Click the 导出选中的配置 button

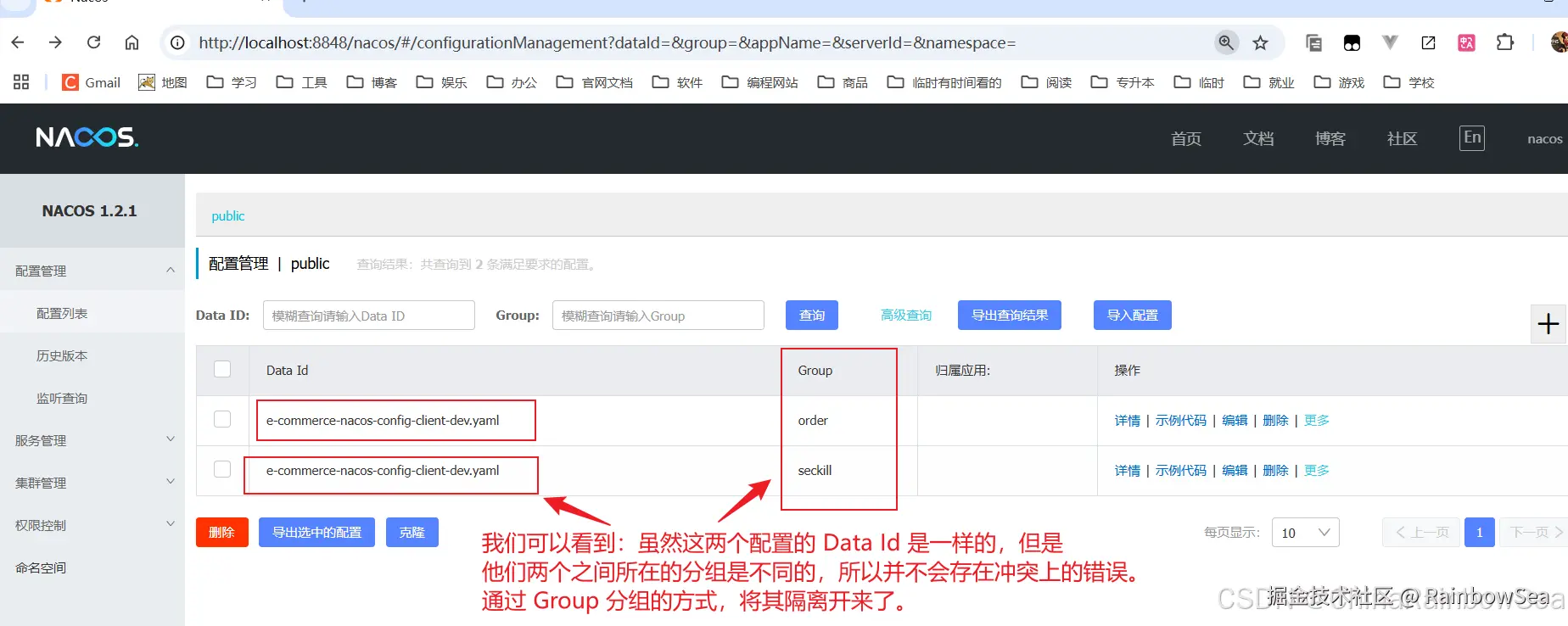pyautogui.click(x=316, y=532)
